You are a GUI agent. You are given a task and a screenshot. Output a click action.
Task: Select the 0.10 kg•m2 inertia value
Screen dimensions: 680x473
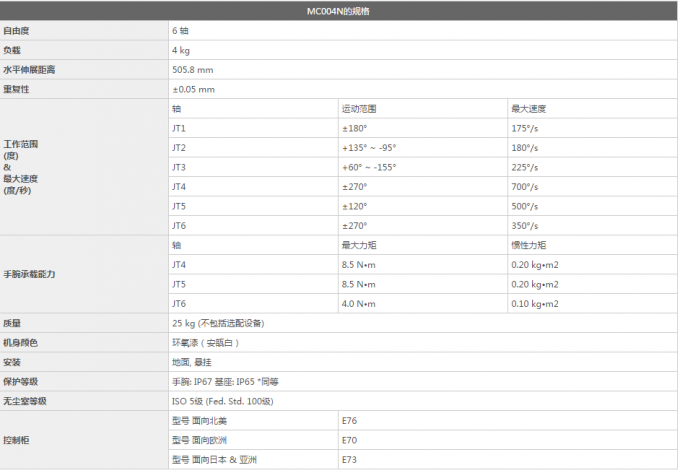[535, 304]
